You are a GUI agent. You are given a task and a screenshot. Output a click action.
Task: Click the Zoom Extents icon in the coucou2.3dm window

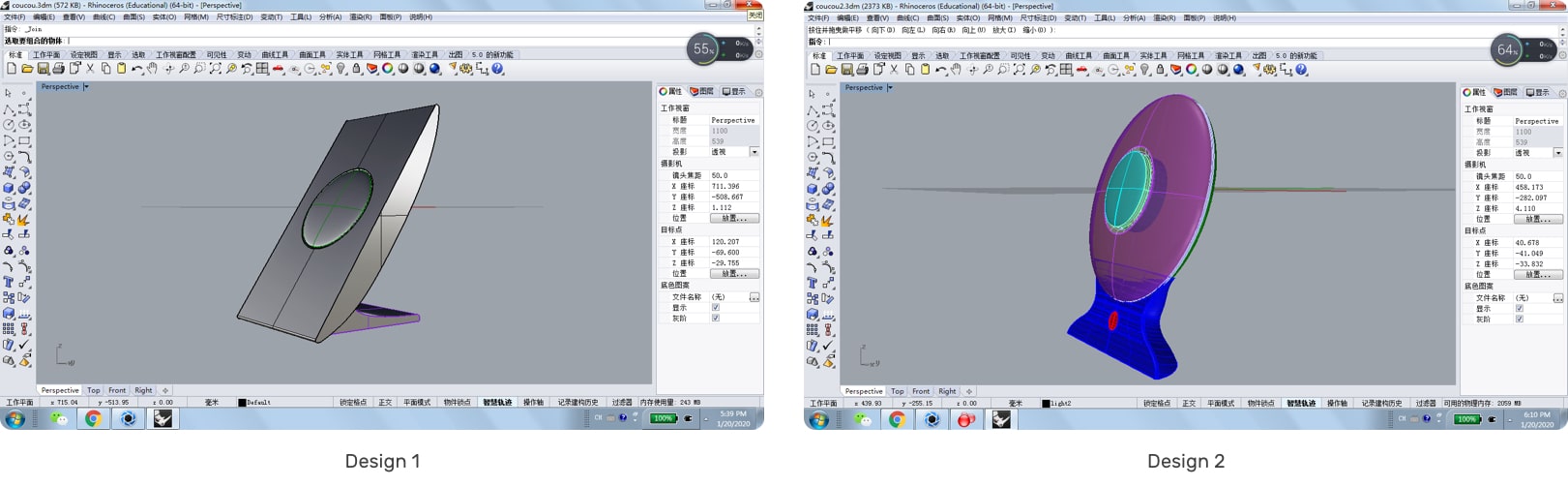click(x=1020, y=70)
